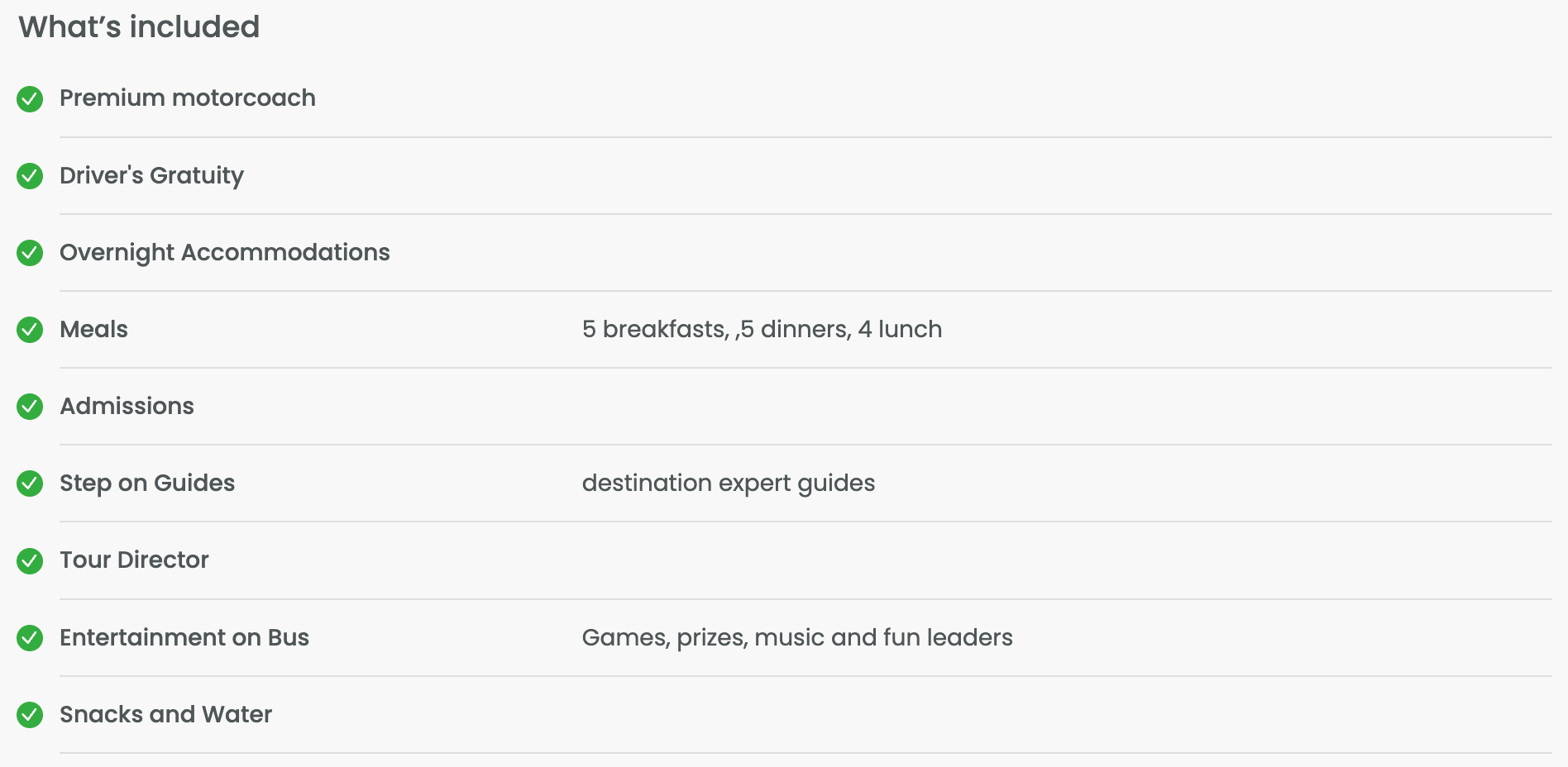Tap the checkmark icon beside Admissions

click(30, 407)
